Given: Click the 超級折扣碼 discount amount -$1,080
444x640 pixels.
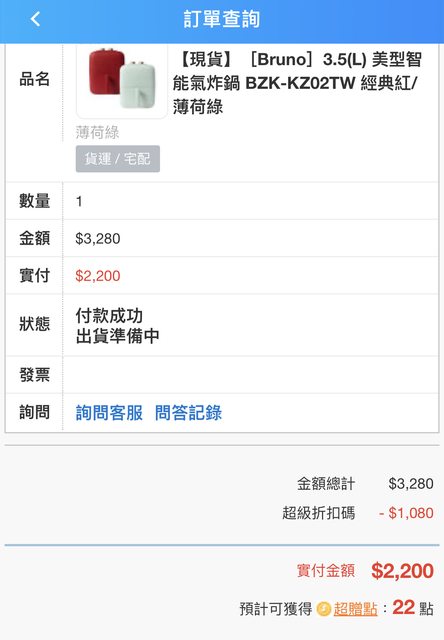Looking at the screenshot, I should (x=406, y=513).
